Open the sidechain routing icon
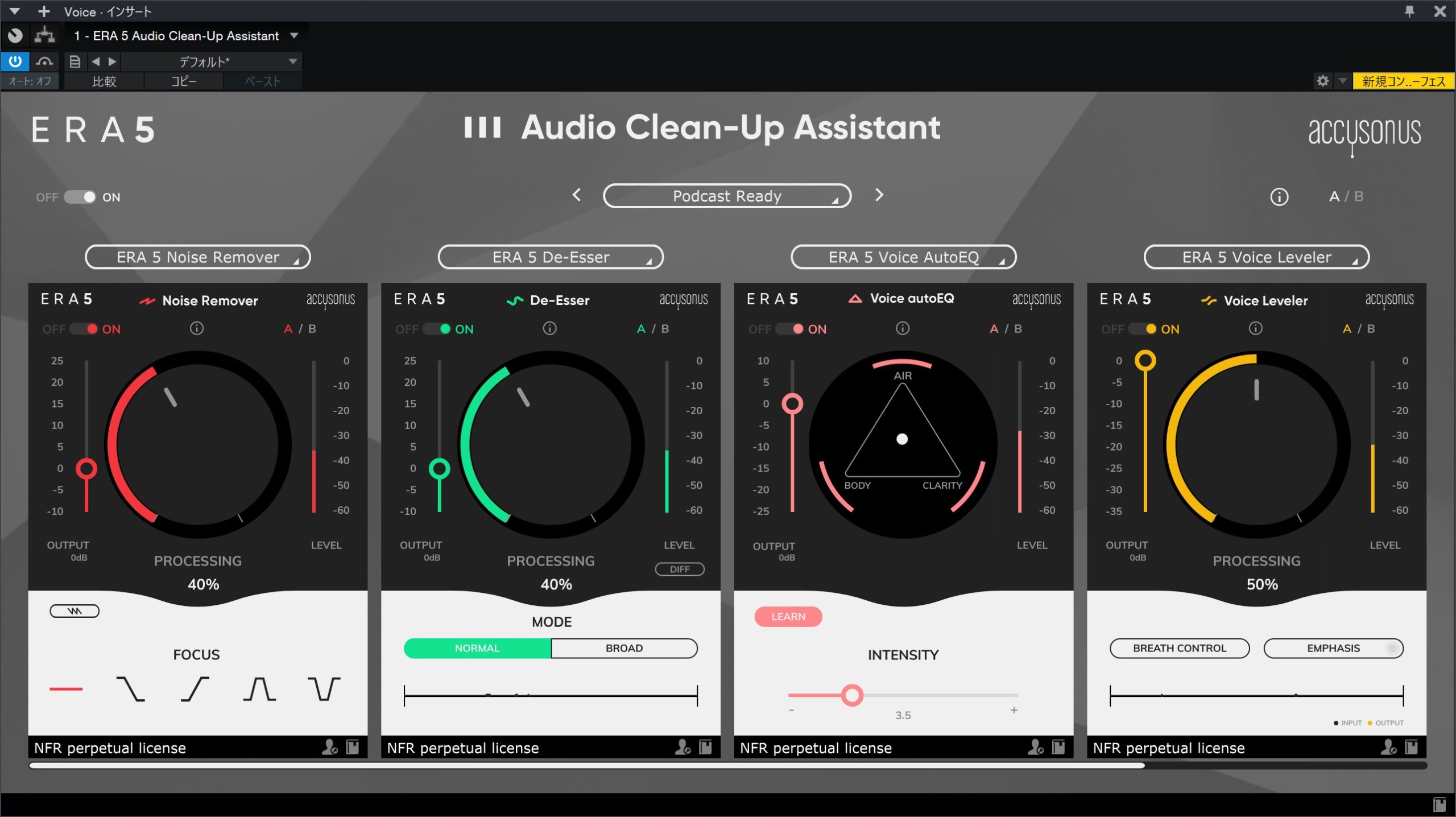Image resolution: width=1456 pixels, height=817 pixels. (45, 36)
